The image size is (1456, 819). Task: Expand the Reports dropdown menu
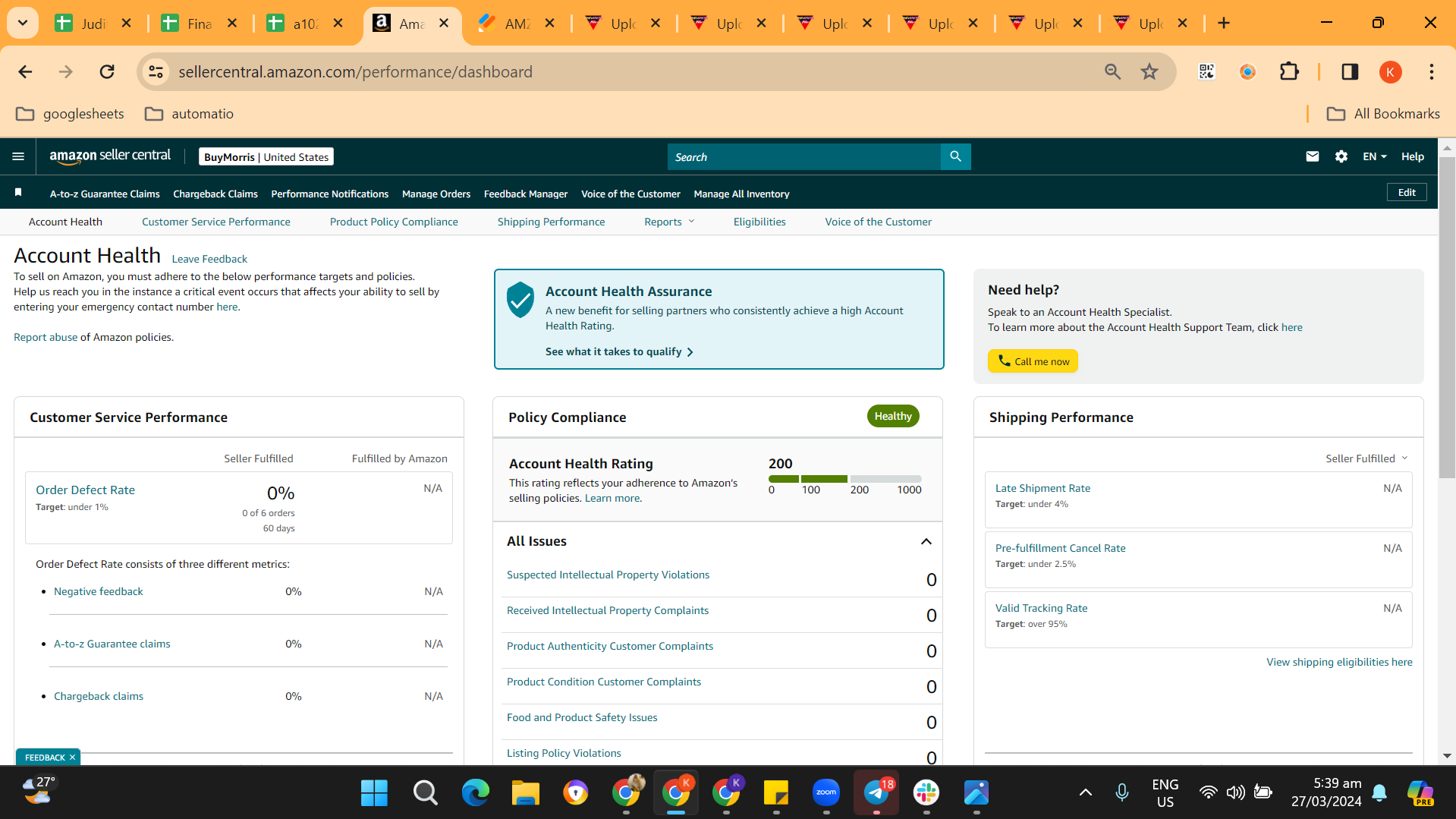pos(669,222)
